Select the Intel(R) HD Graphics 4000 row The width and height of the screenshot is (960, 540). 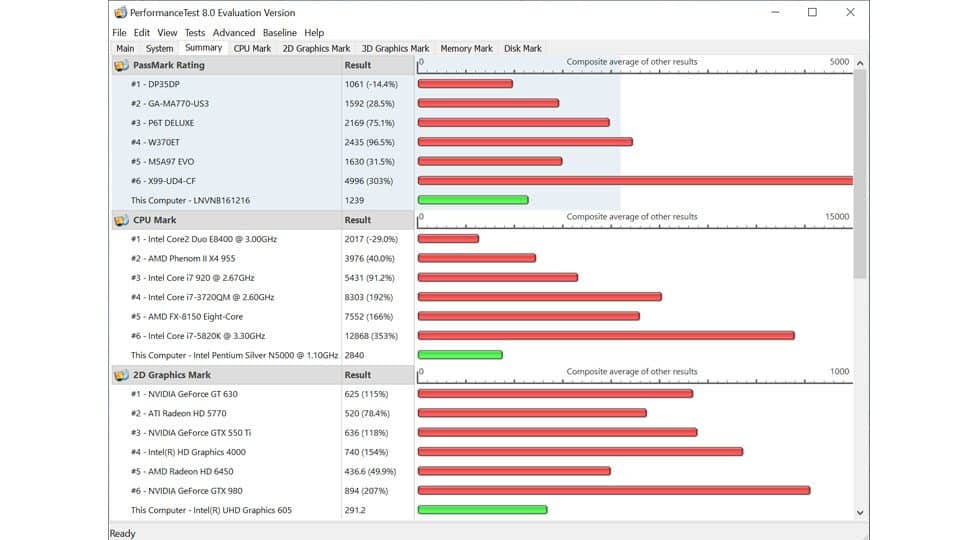click(482, 452)
